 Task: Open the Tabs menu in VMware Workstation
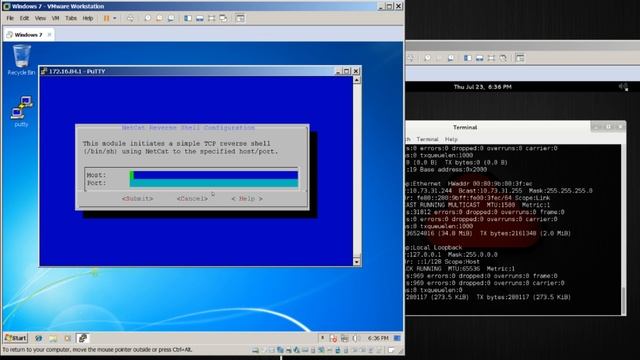(71, 18)
